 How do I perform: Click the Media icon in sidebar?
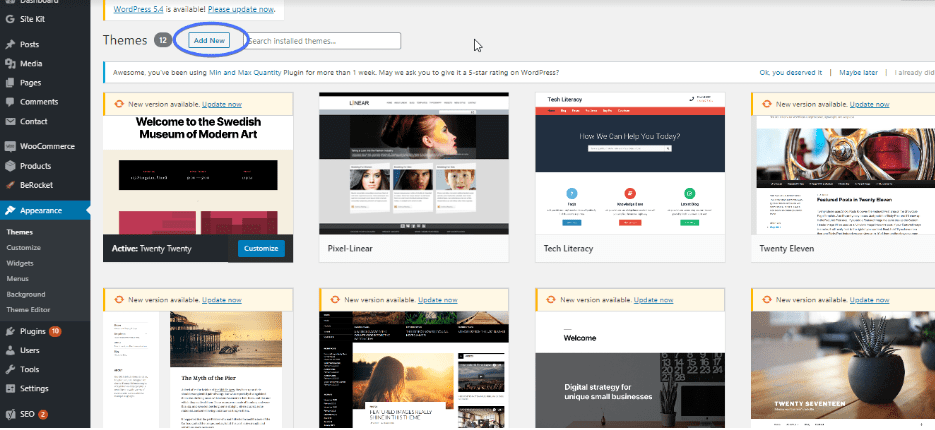[10, 64]
